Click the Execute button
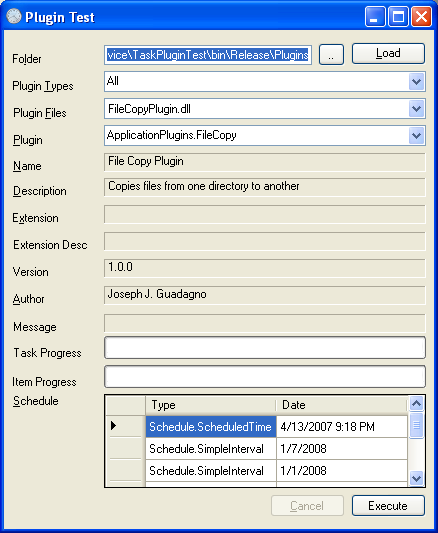This screenshot has width=438, height=533. (x=388, y=505)
